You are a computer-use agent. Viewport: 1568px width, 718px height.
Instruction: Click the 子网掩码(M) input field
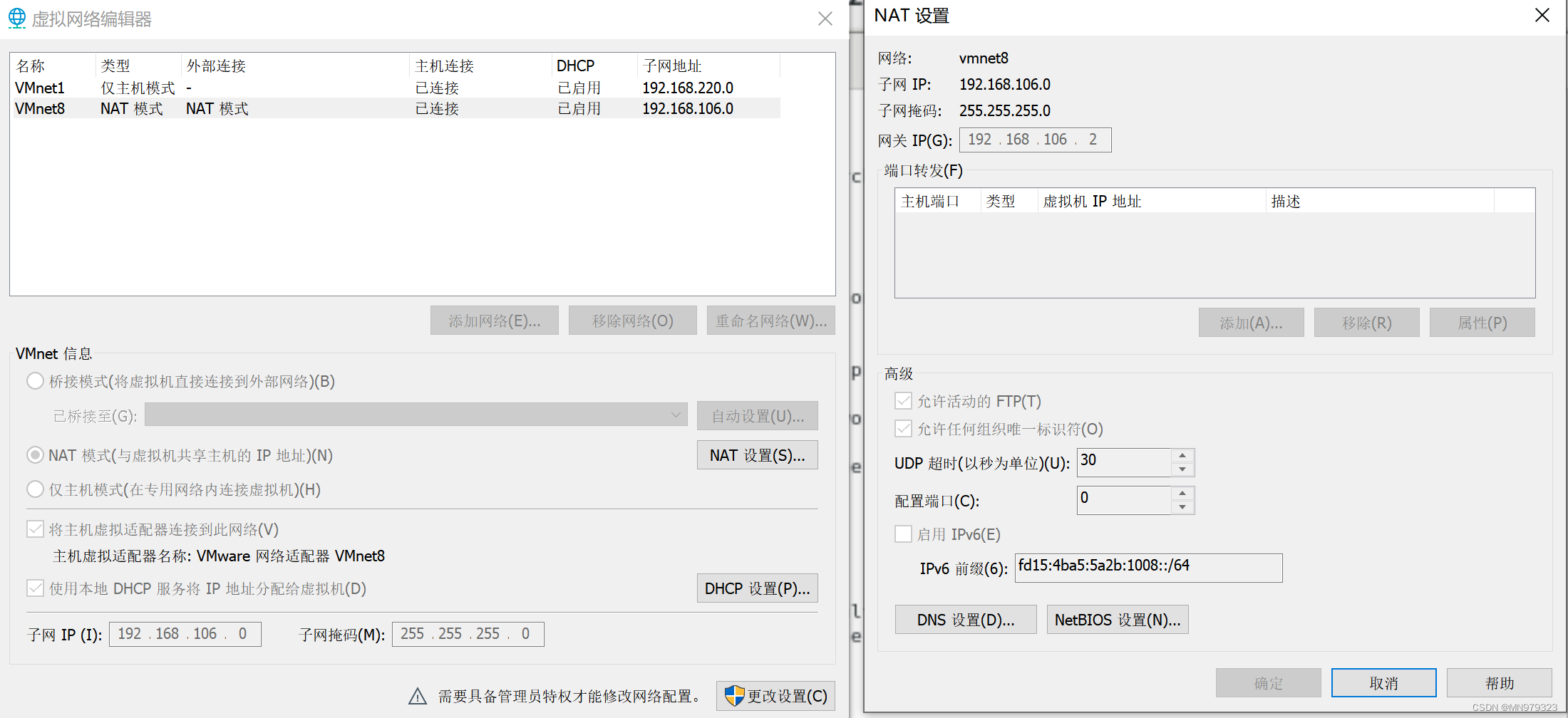click(468, 634)
